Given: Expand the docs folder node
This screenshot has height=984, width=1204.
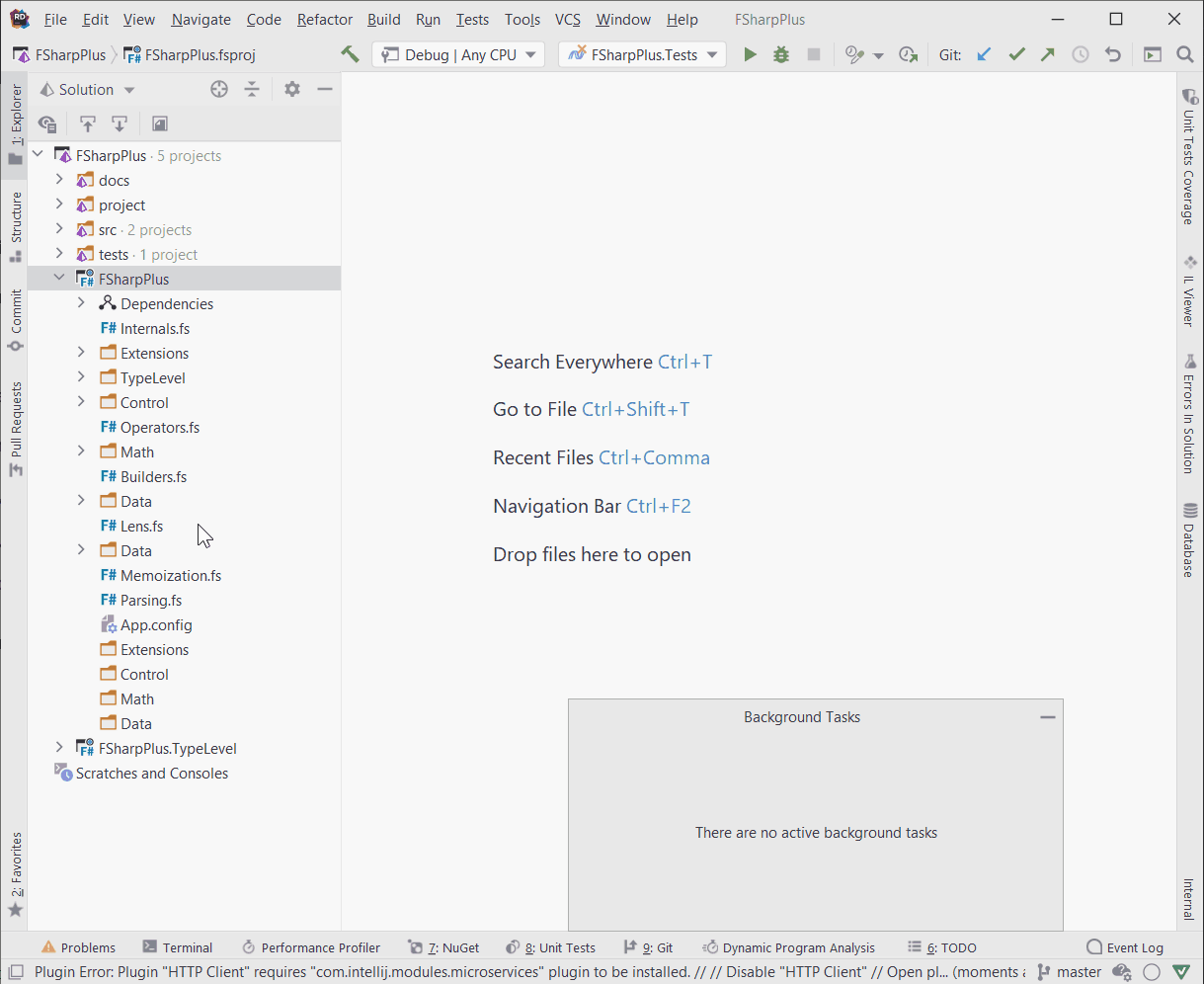Looking at the screenshot, I should (59, 180).
